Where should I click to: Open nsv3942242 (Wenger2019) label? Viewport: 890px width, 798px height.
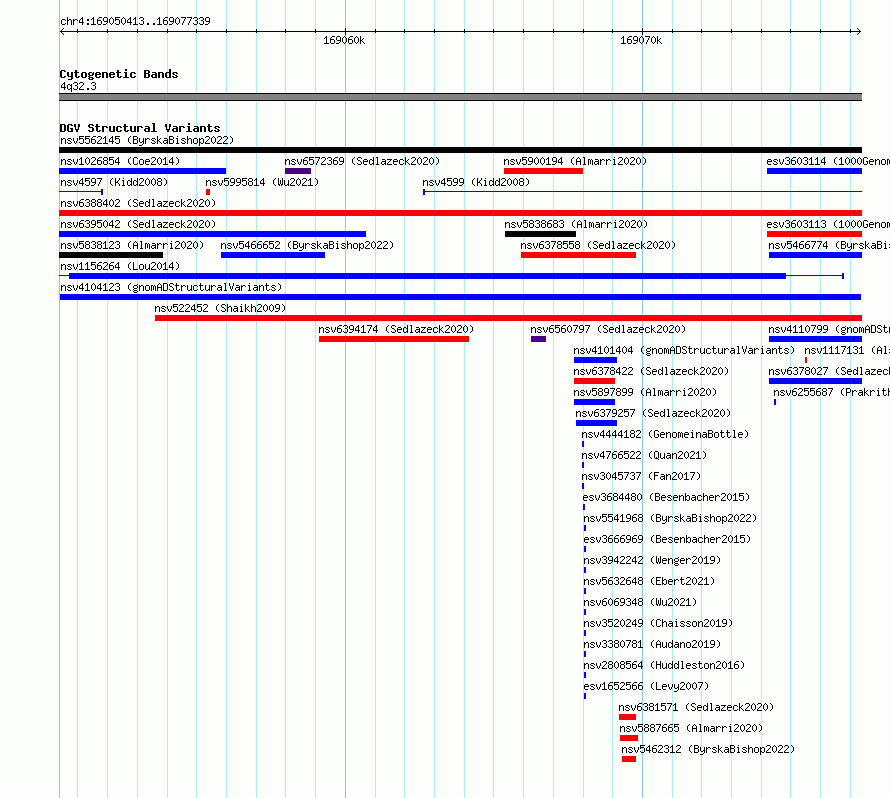click(652, 560)
